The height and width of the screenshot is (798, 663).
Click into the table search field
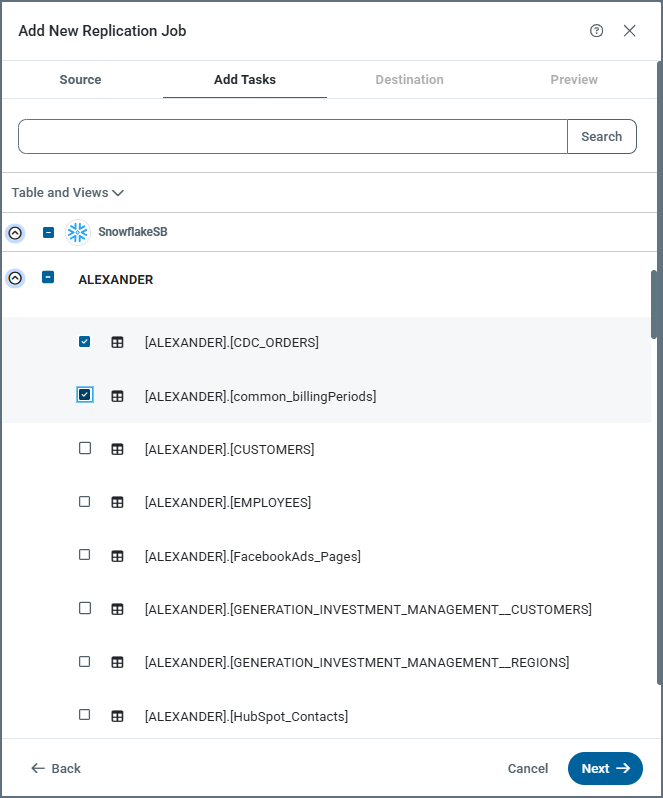click(292, 137)
